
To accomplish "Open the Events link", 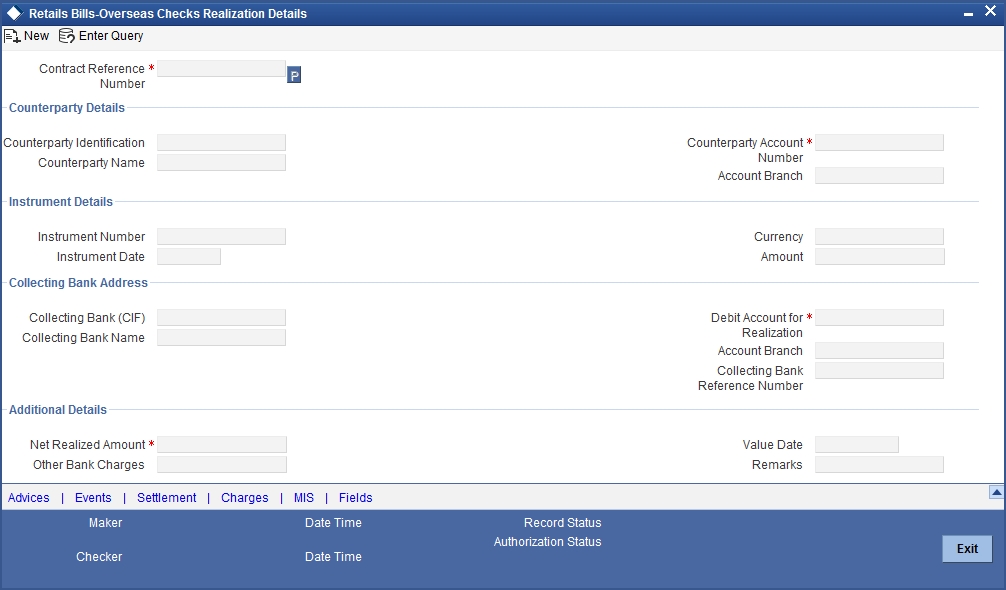I will click(93, 498).
